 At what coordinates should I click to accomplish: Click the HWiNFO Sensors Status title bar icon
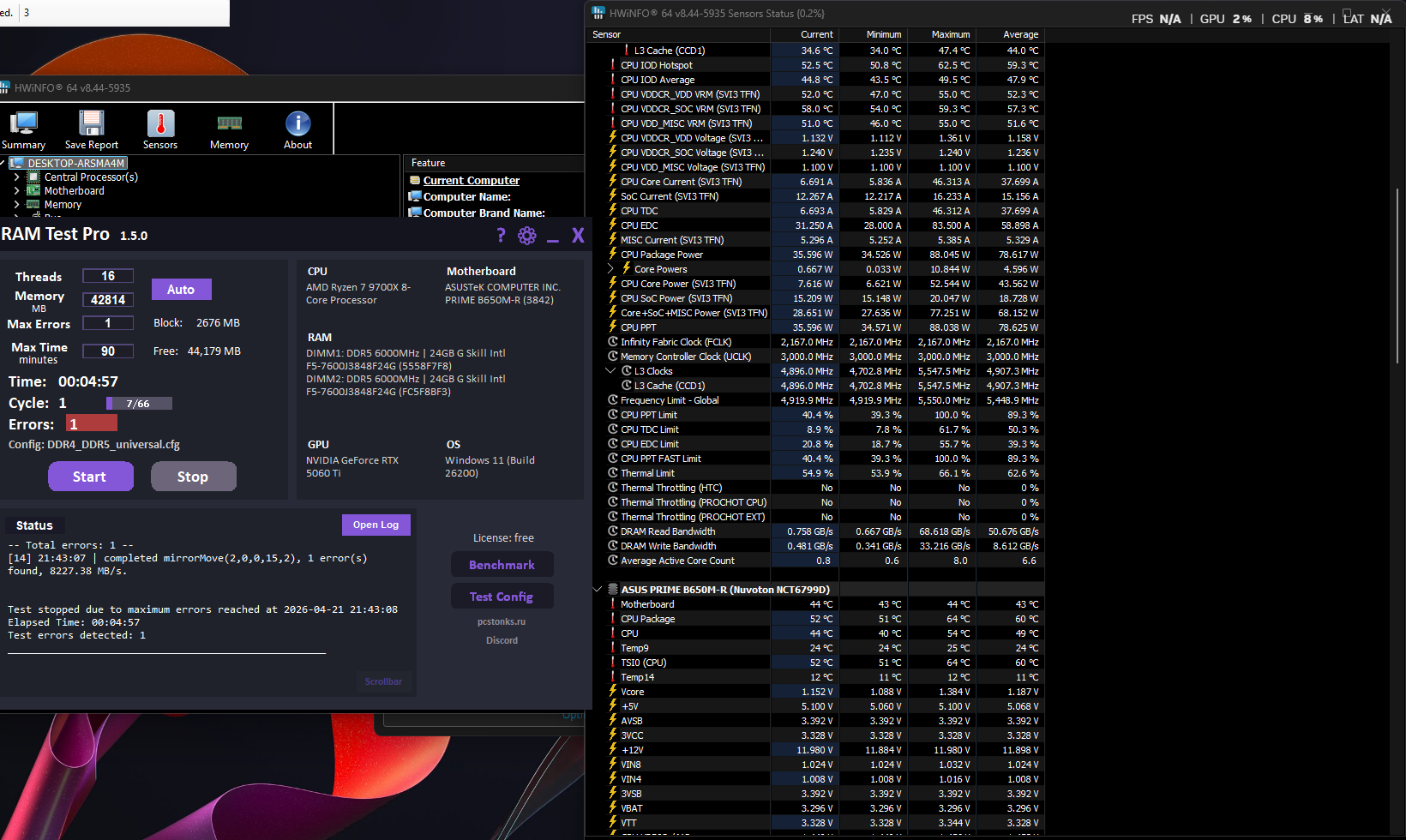598,14
